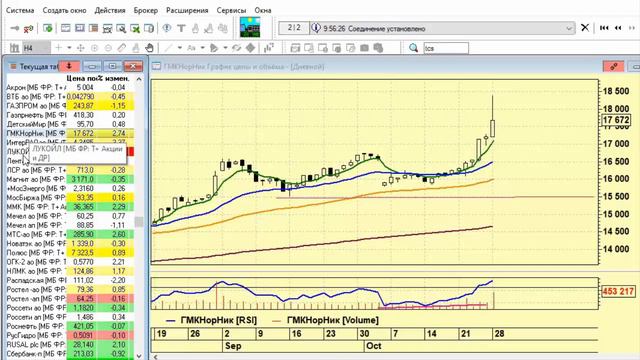Select the Роснефть row

click(x=70, y=326)
